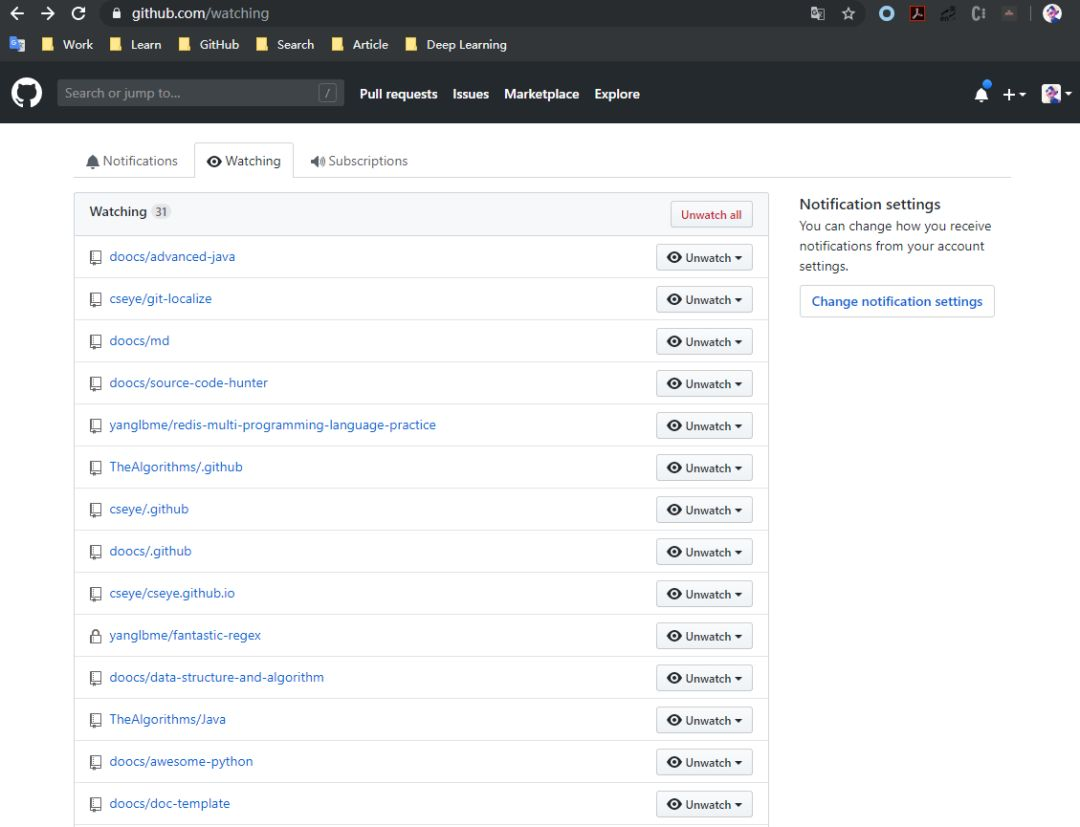The height and width of the screenshot is (827, 1080).
Task: Click the red Unwatch all button
Action: (711, 215)
